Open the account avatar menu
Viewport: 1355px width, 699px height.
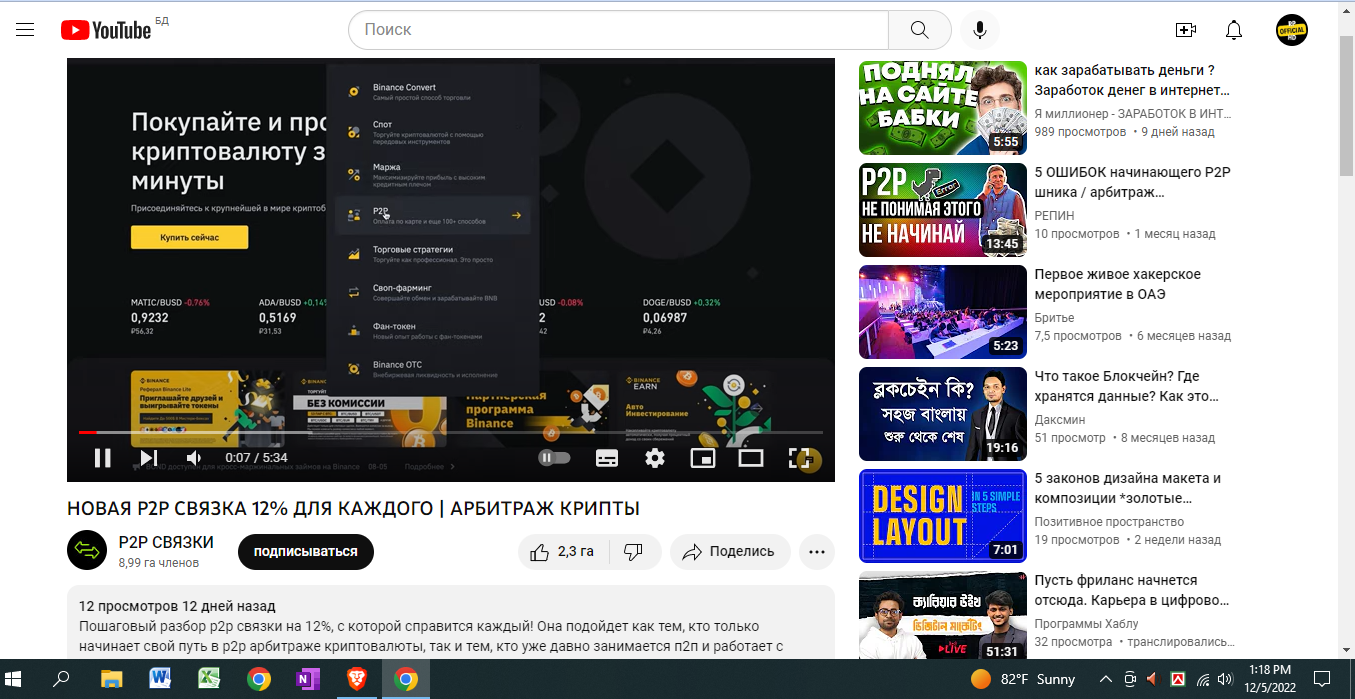(x=1292, y=30)
